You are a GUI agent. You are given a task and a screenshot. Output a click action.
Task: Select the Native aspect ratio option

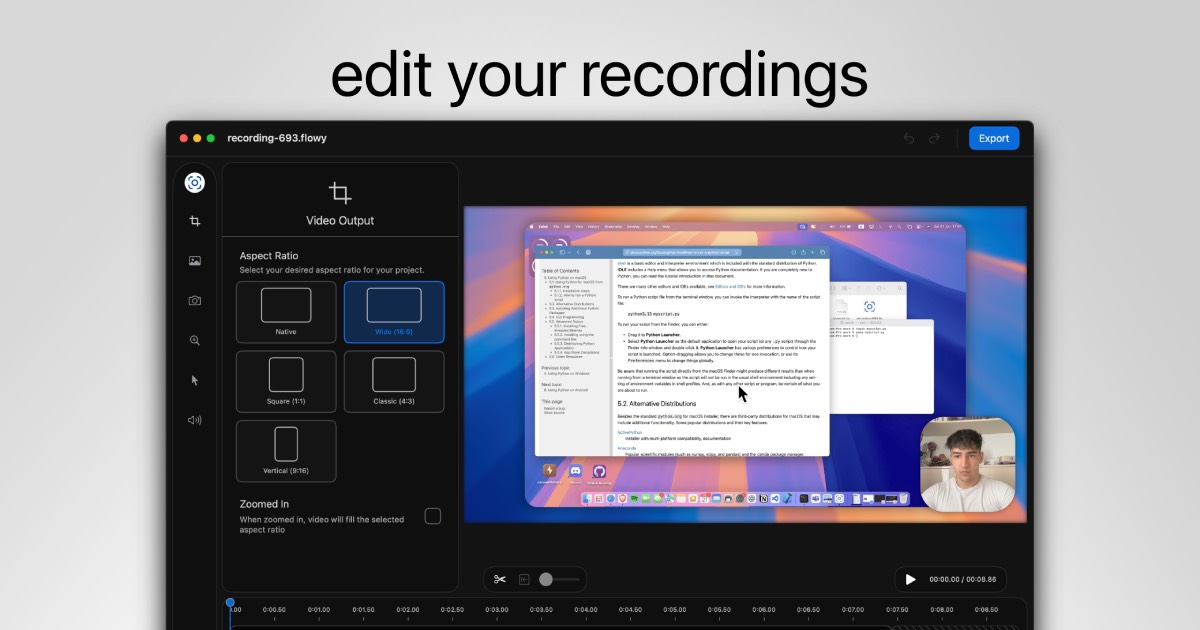286,312
